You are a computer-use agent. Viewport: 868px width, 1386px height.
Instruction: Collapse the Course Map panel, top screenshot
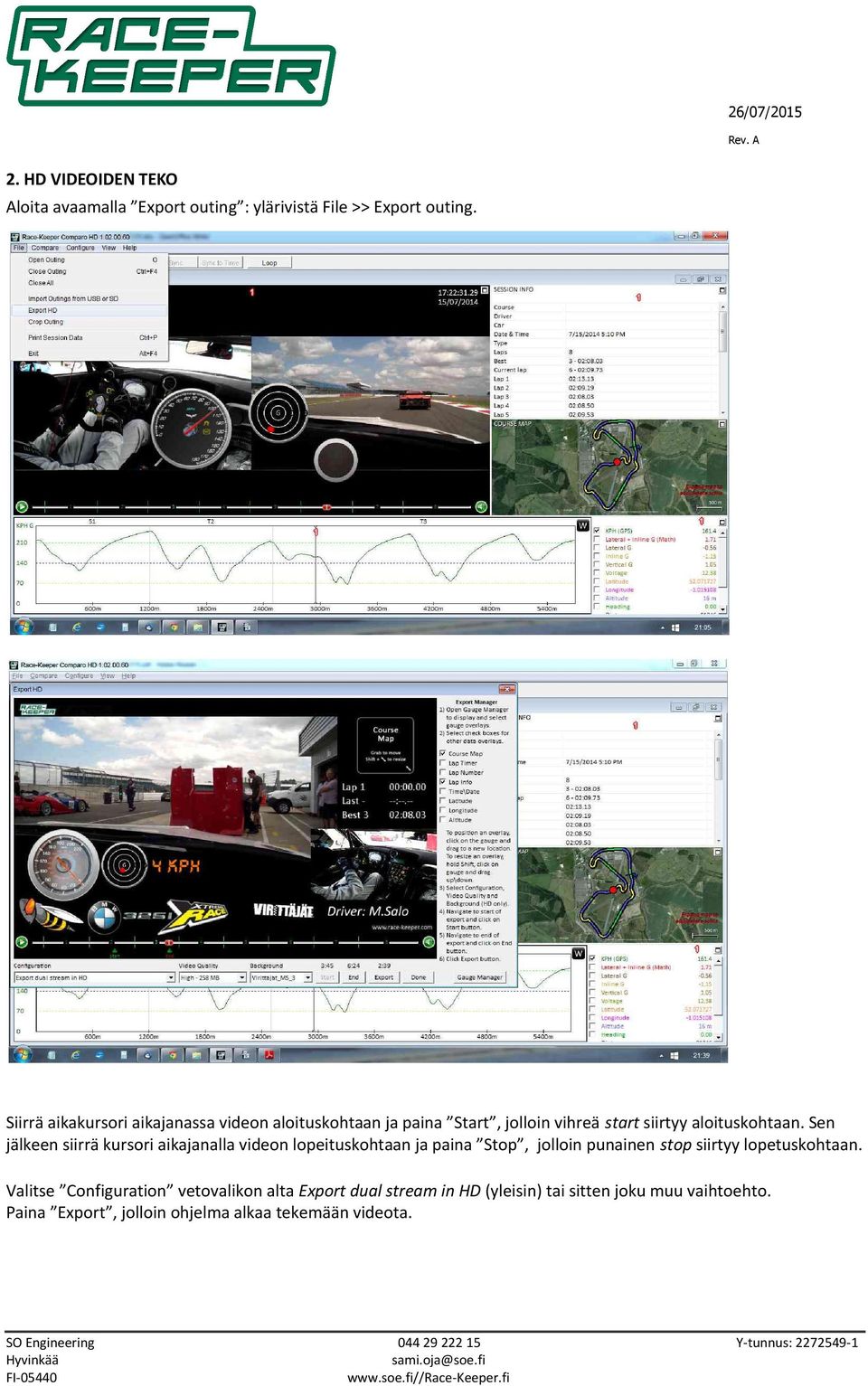pos(722,424)
